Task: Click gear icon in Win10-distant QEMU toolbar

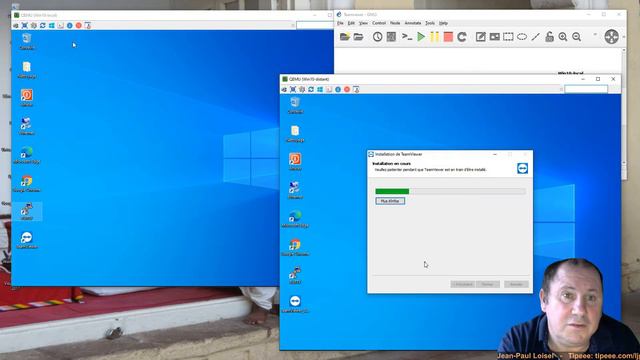Action: point(302,89)
